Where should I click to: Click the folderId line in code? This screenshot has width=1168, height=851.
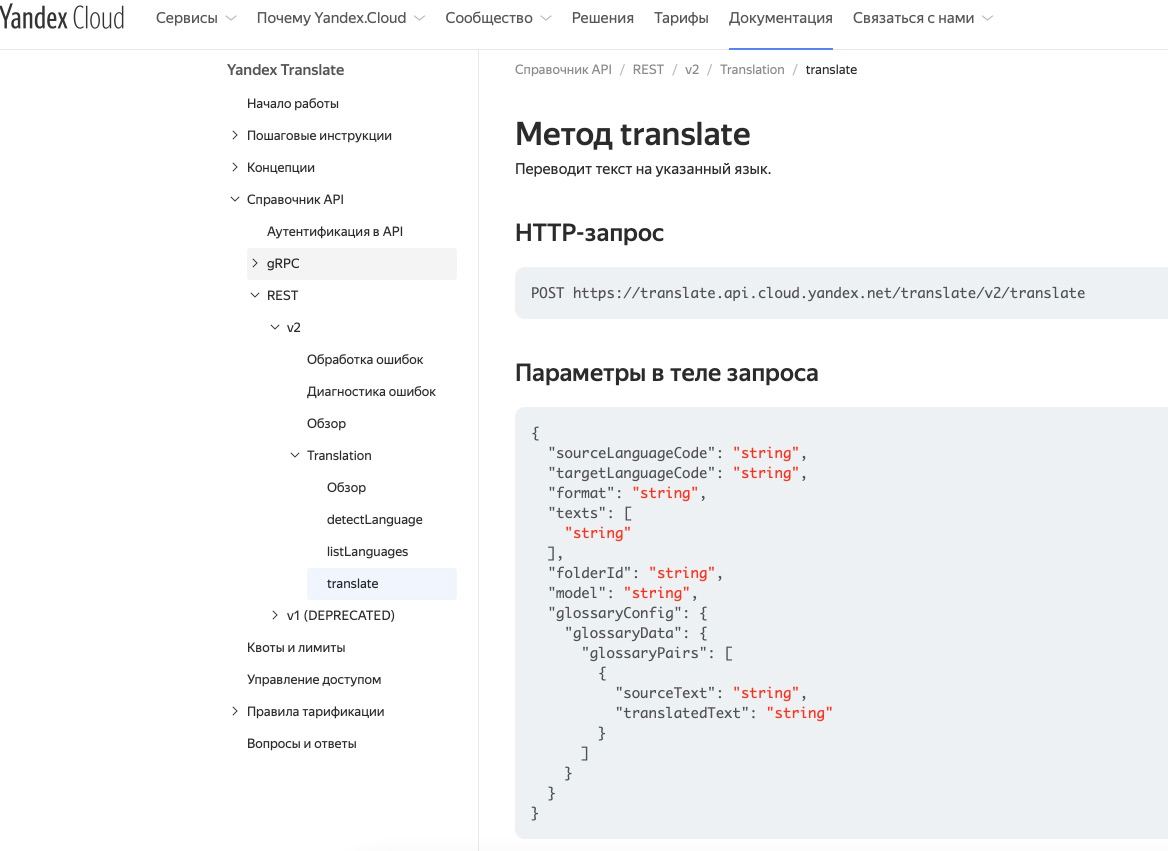(635, 573)
